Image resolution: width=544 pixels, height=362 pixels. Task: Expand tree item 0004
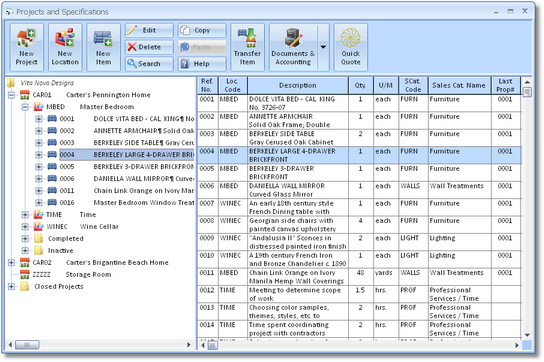(x=39, y=155)
